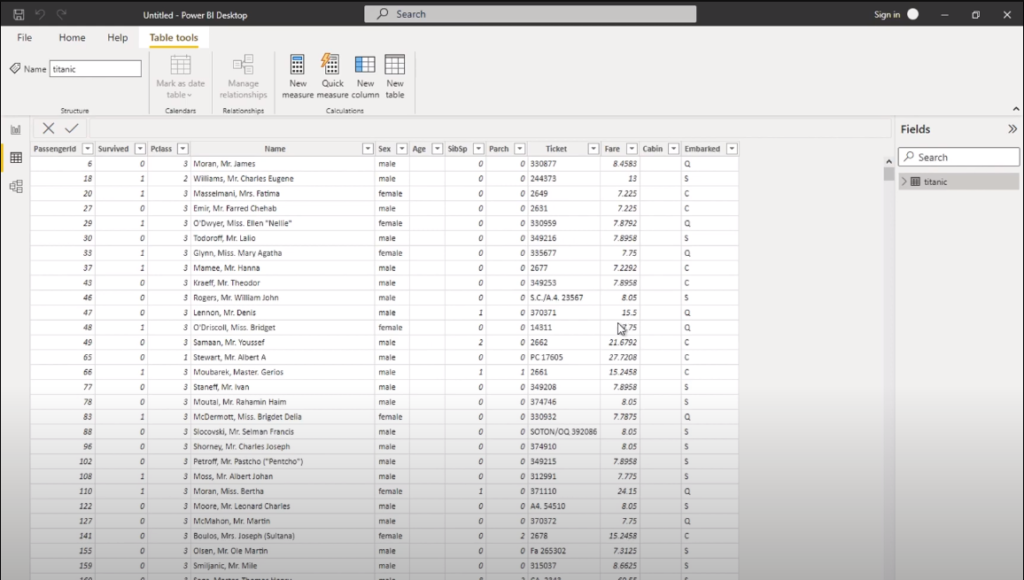Open the Model view
This screenshot has height=580, width=1024.
(x=15, y=186)
